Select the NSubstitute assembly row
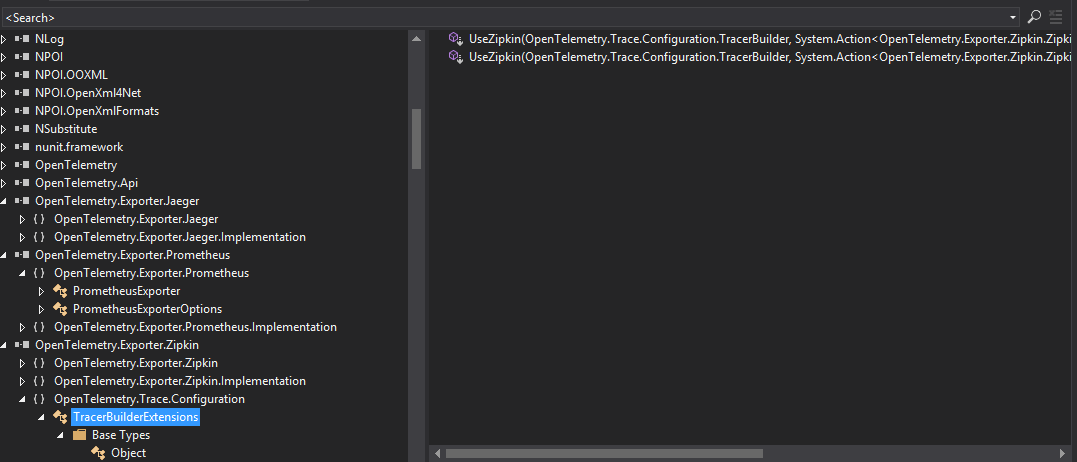The height and width of the screenshot is (462, 1077). [66, 129]
